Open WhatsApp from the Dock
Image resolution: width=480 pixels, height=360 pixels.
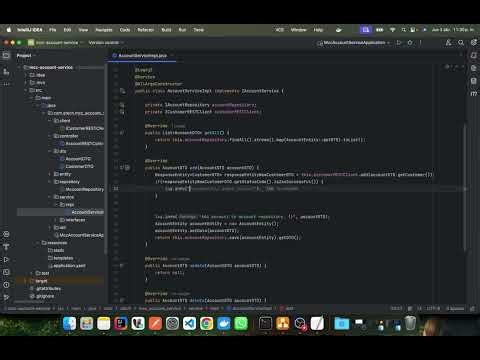pos(241,323)
